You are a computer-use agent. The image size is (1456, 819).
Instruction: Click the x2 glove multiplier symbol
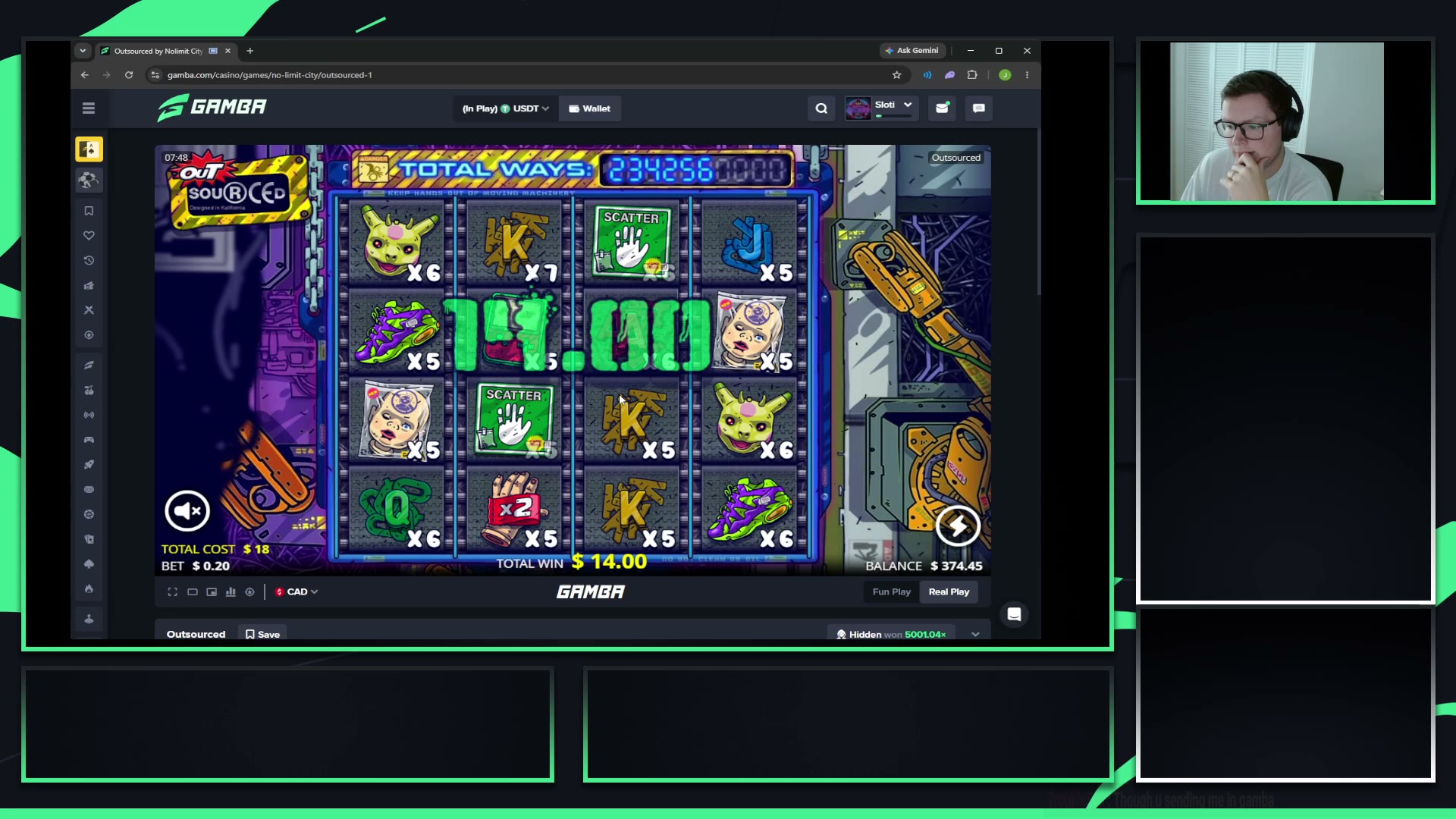(516, 510)
